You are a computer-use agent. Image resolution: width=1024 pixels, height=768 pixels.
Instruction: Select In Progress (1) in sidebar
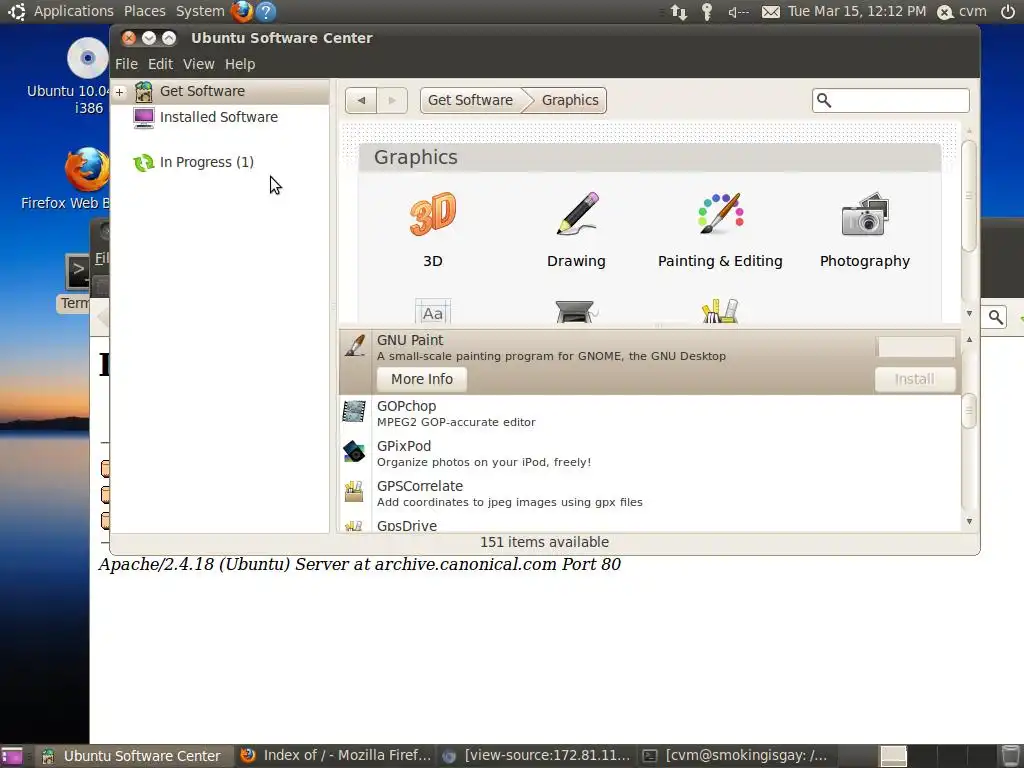pyautogui.click(x=220, y=163)
